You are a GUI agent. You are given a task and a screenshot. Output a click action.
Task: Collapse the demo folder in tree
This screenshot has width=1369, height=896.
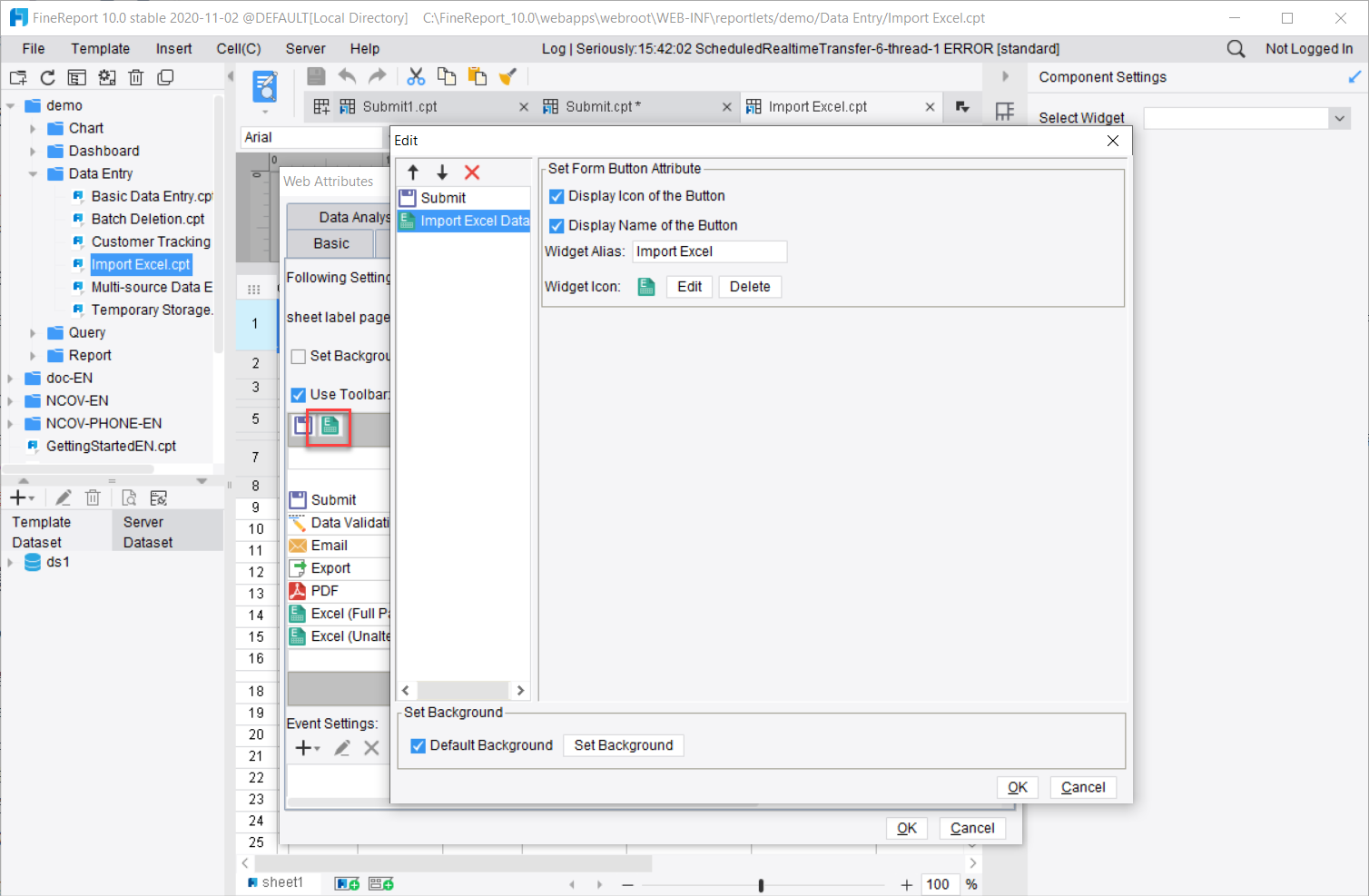point(10,106)
